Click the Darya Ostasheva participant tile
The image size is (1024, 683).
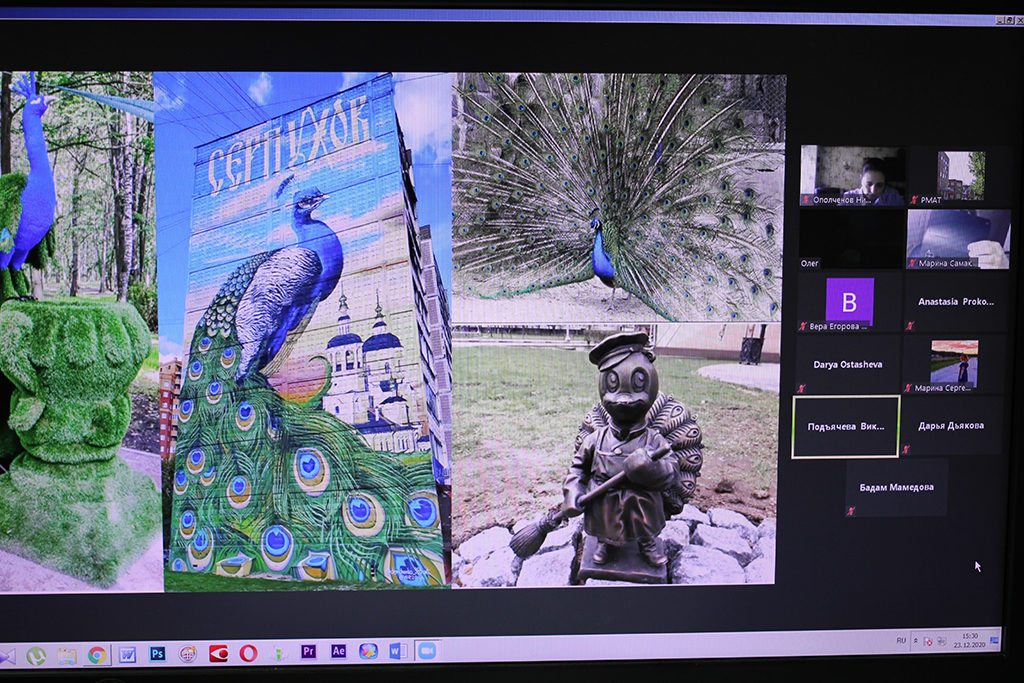[x=847, y=364]
